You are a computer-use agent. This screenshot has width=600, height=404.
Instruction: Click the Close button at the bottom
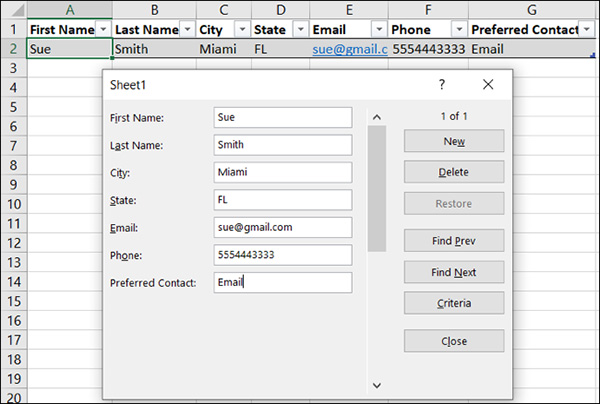click(454, 341)
